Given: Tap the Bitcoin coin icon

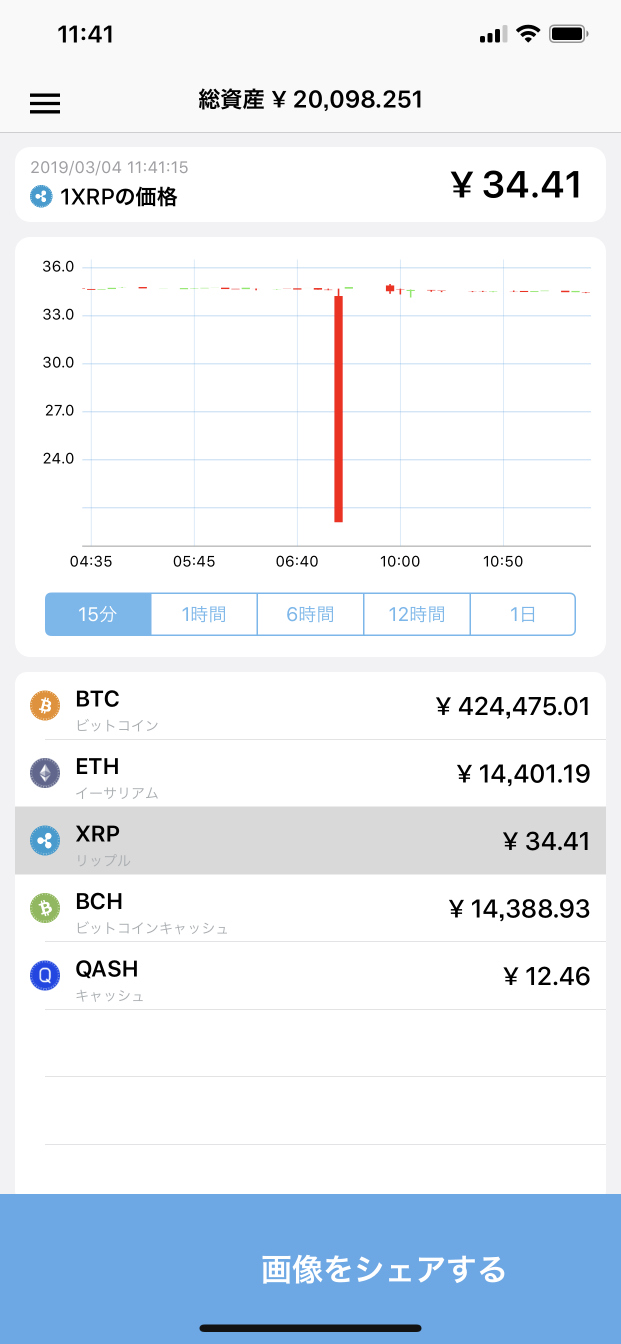Looking at the screenshot, I should tap(44, 706).
